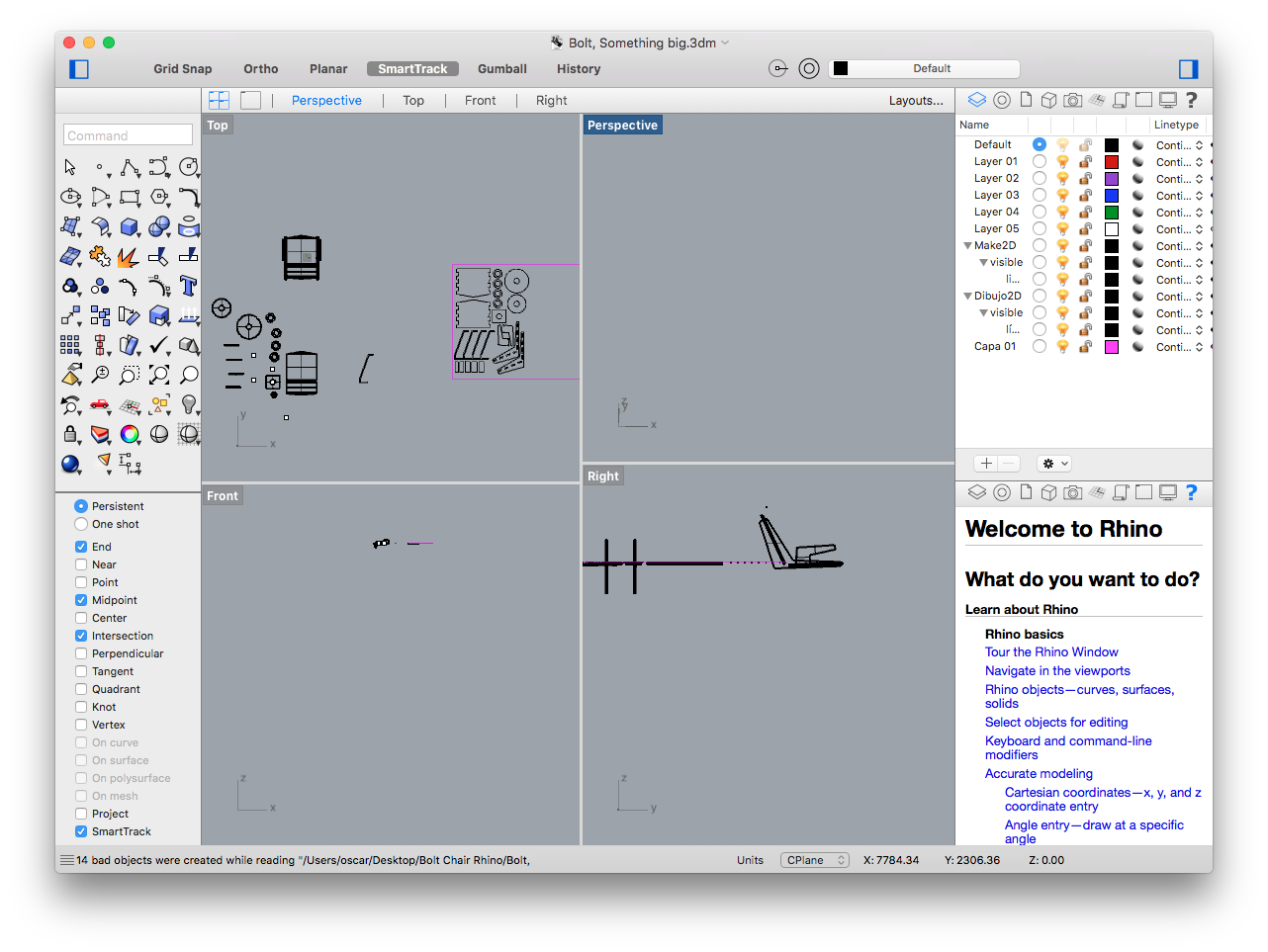Open the CPlane dropdown in the status bar

815,860
